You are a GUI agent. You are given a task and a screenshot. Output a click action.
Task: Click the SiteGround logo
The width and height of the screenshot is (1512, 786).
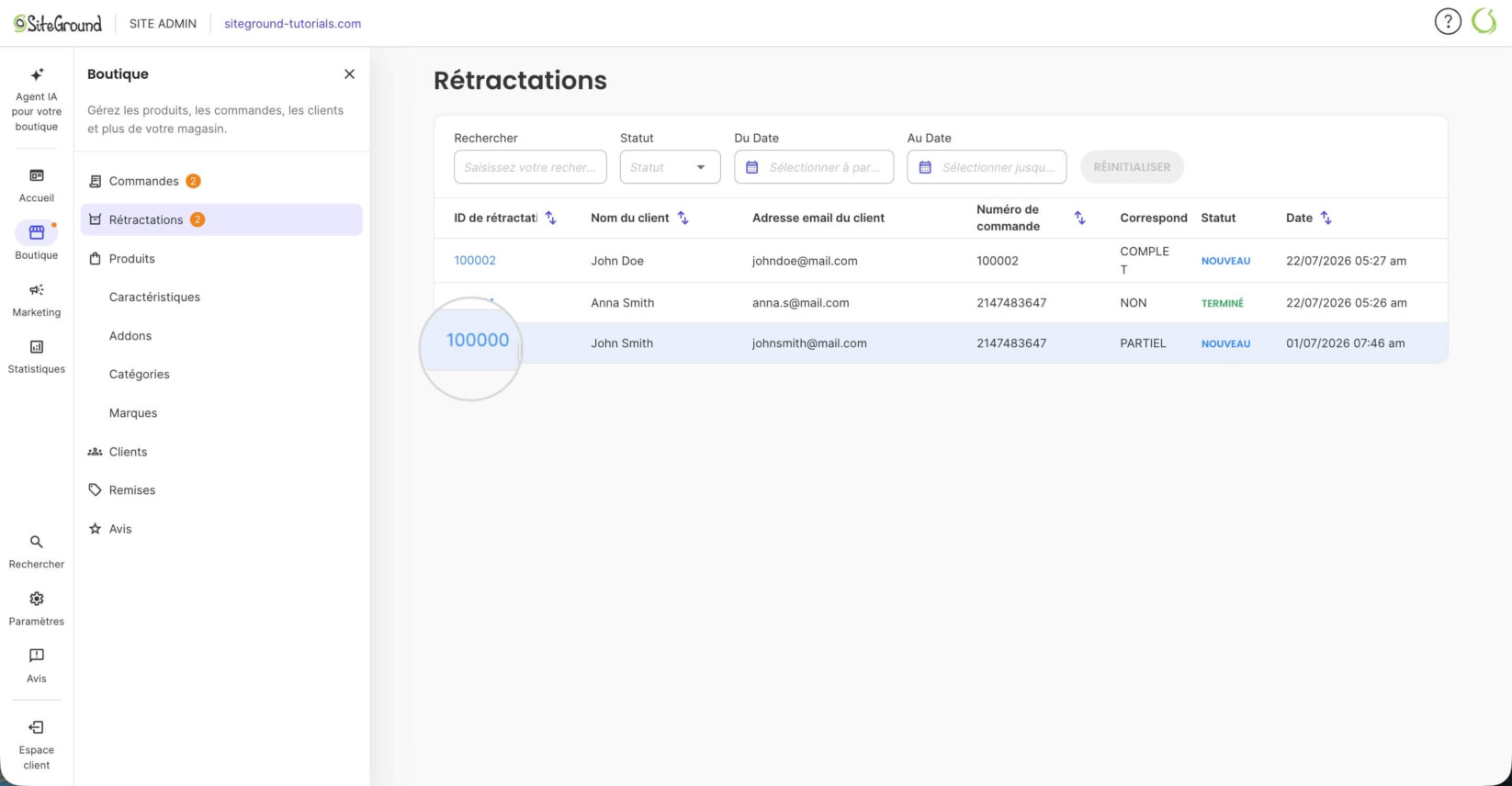click(58, 24)
